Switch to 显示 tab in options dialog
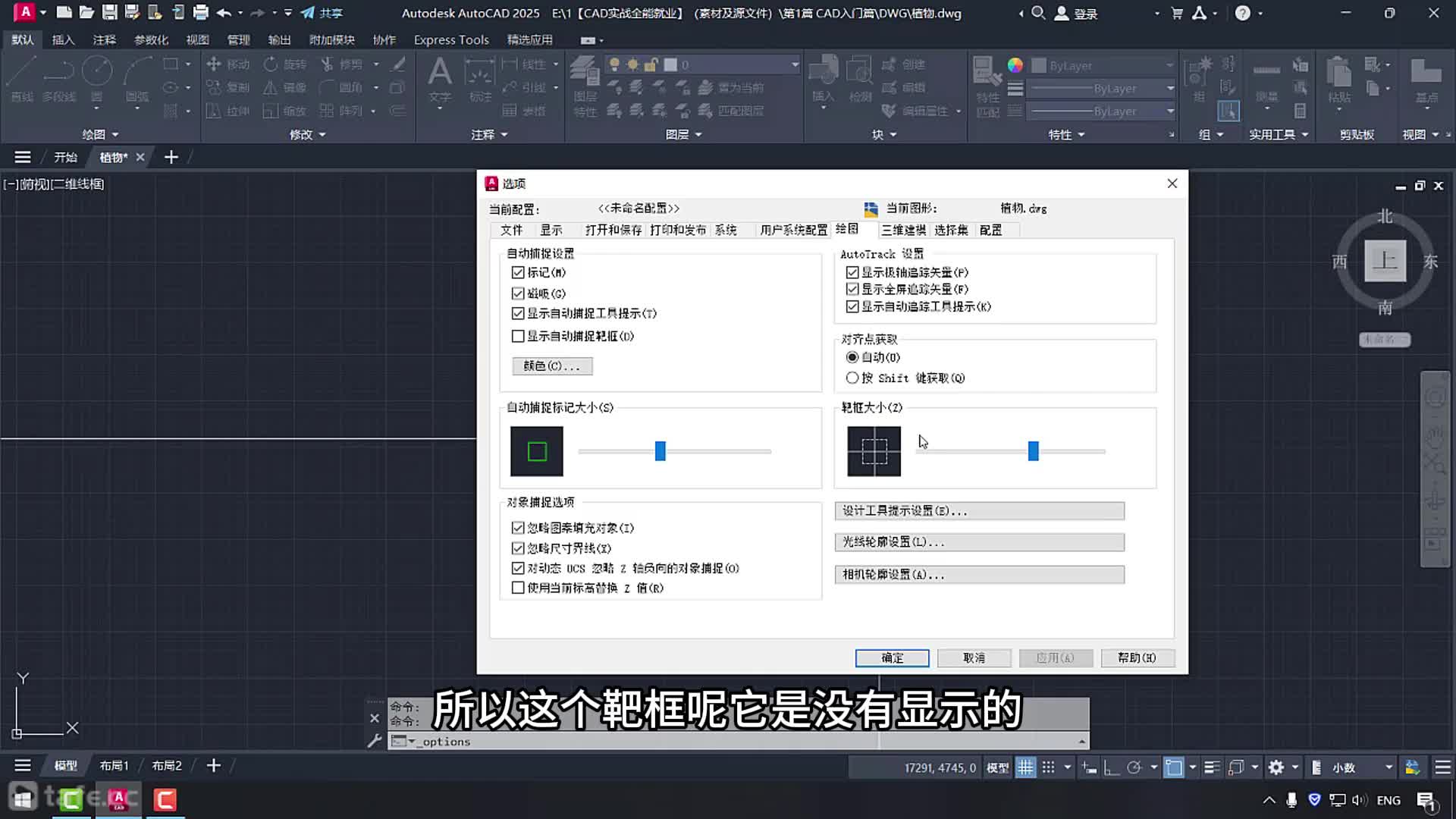 pos(551,230)
